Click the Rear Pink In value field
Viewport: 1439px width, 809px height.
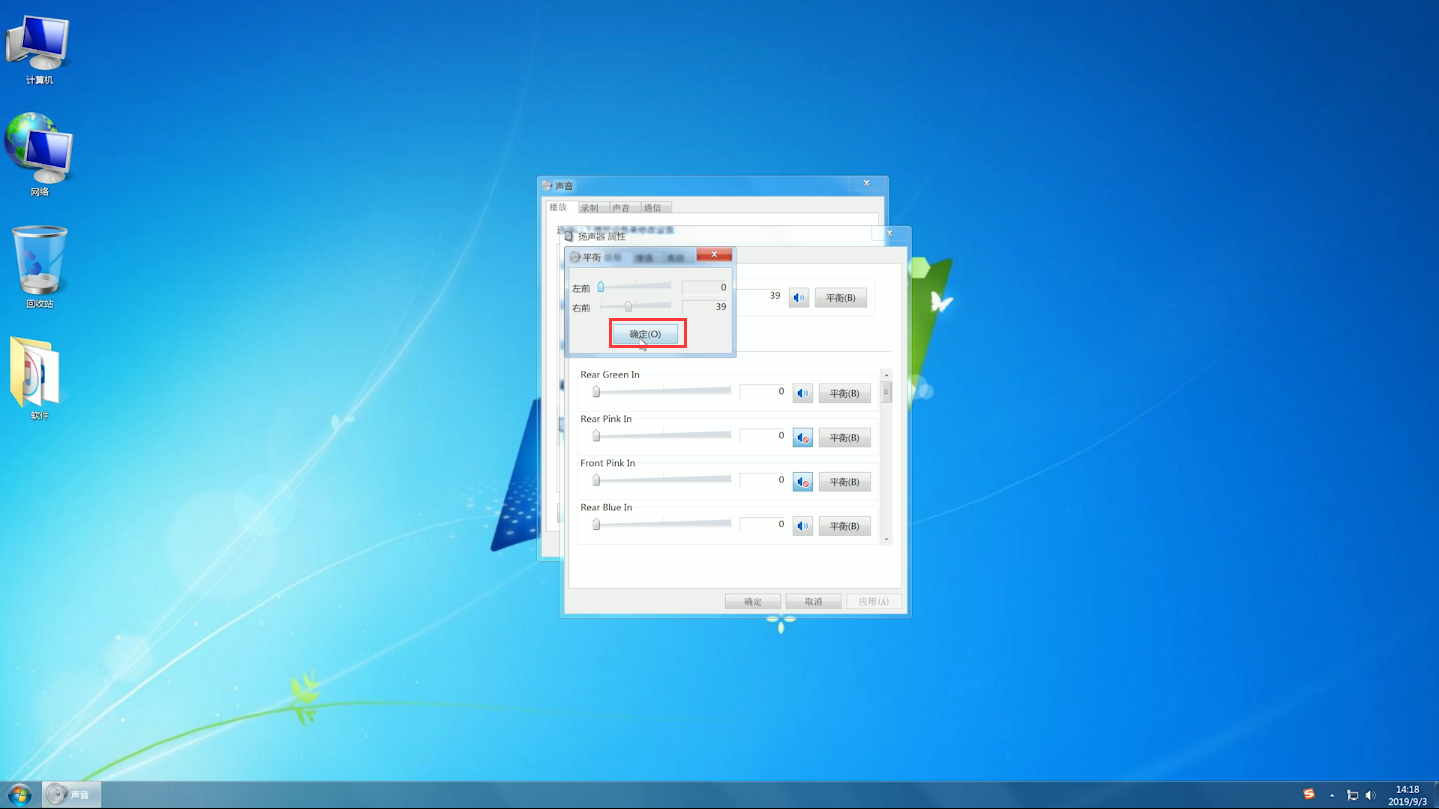pyautogui.click(x=763, y=436)
